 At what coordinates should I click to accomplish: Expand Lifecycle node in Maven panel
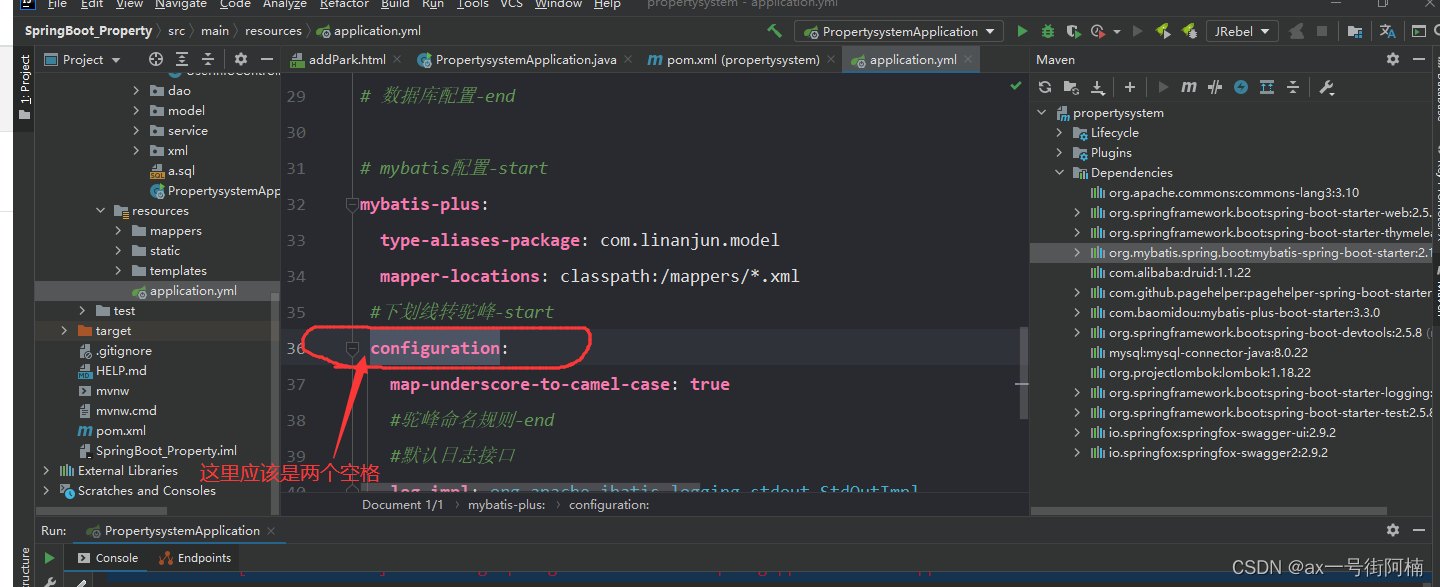[1060, 133]
